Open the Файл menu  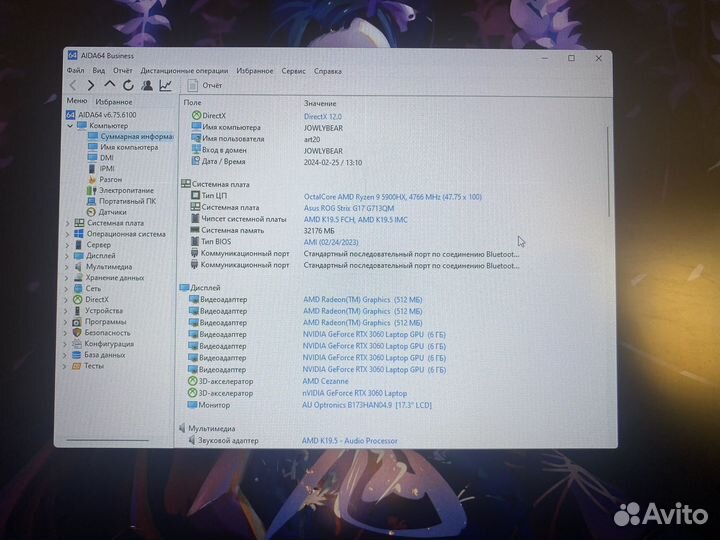75,70
